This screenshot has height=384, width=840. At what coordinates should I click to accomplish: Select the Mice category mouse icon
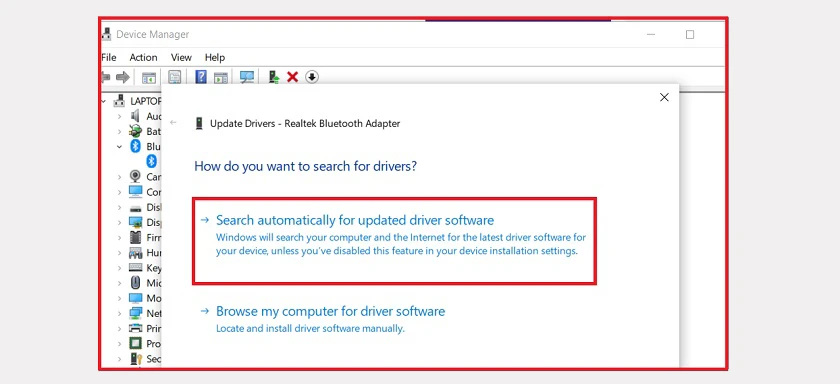pyautogui.click(x=136, y=282)
